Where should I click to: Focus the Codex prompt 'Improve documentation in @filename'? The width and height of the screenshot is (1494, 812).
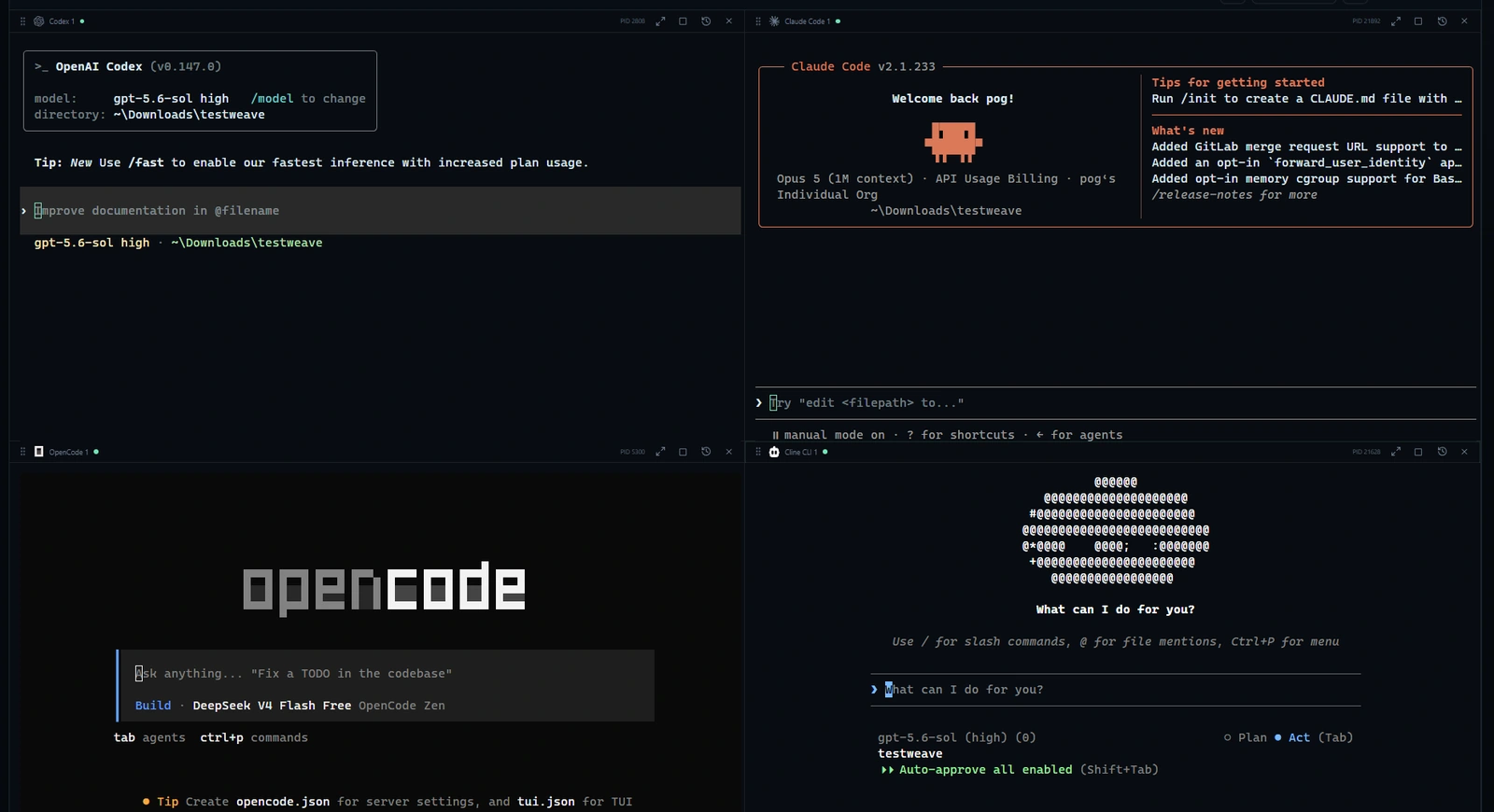click(380, 211)
